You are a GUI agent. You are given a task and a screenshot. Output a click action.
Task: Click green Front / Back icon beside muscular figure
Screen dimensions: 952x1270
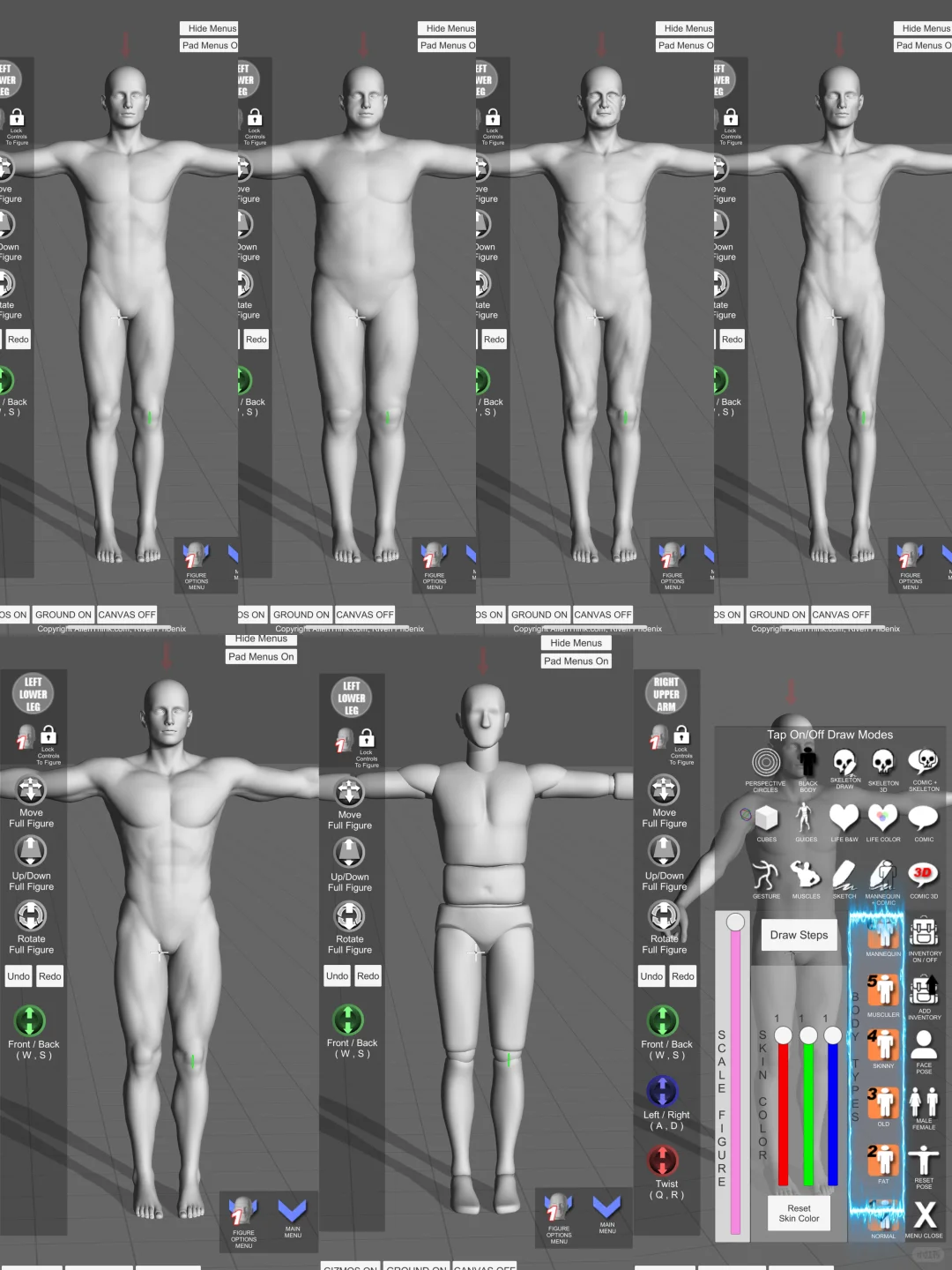[x=30, y=1021]
